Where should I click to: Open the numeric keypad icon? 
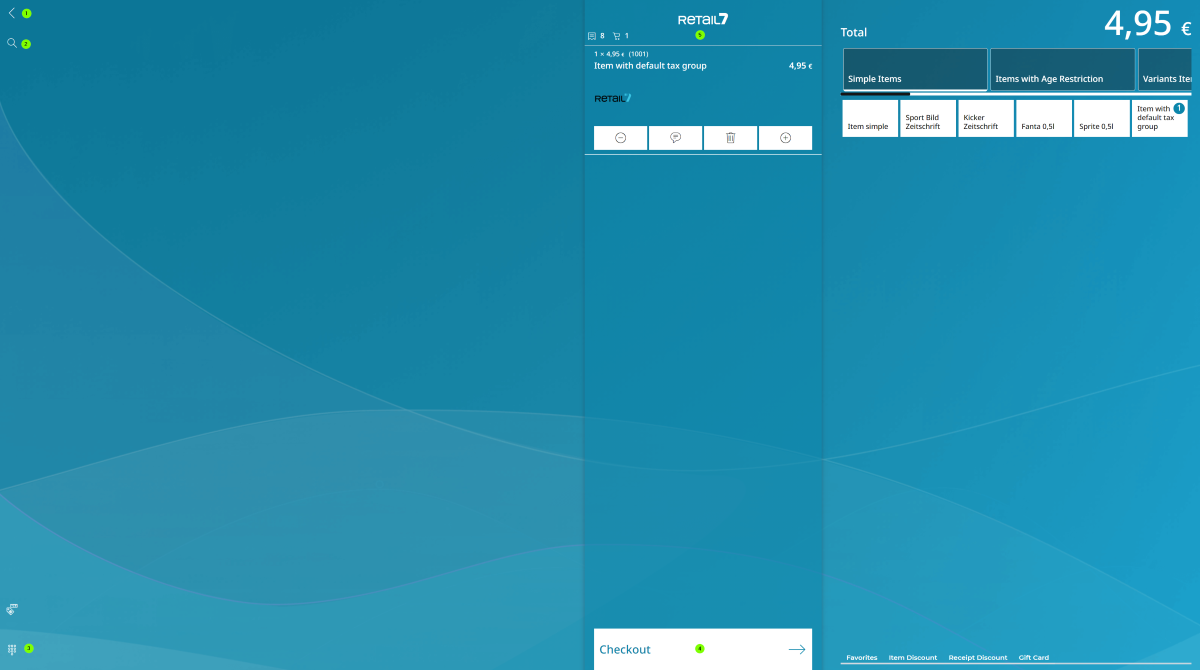pos(12,648)
